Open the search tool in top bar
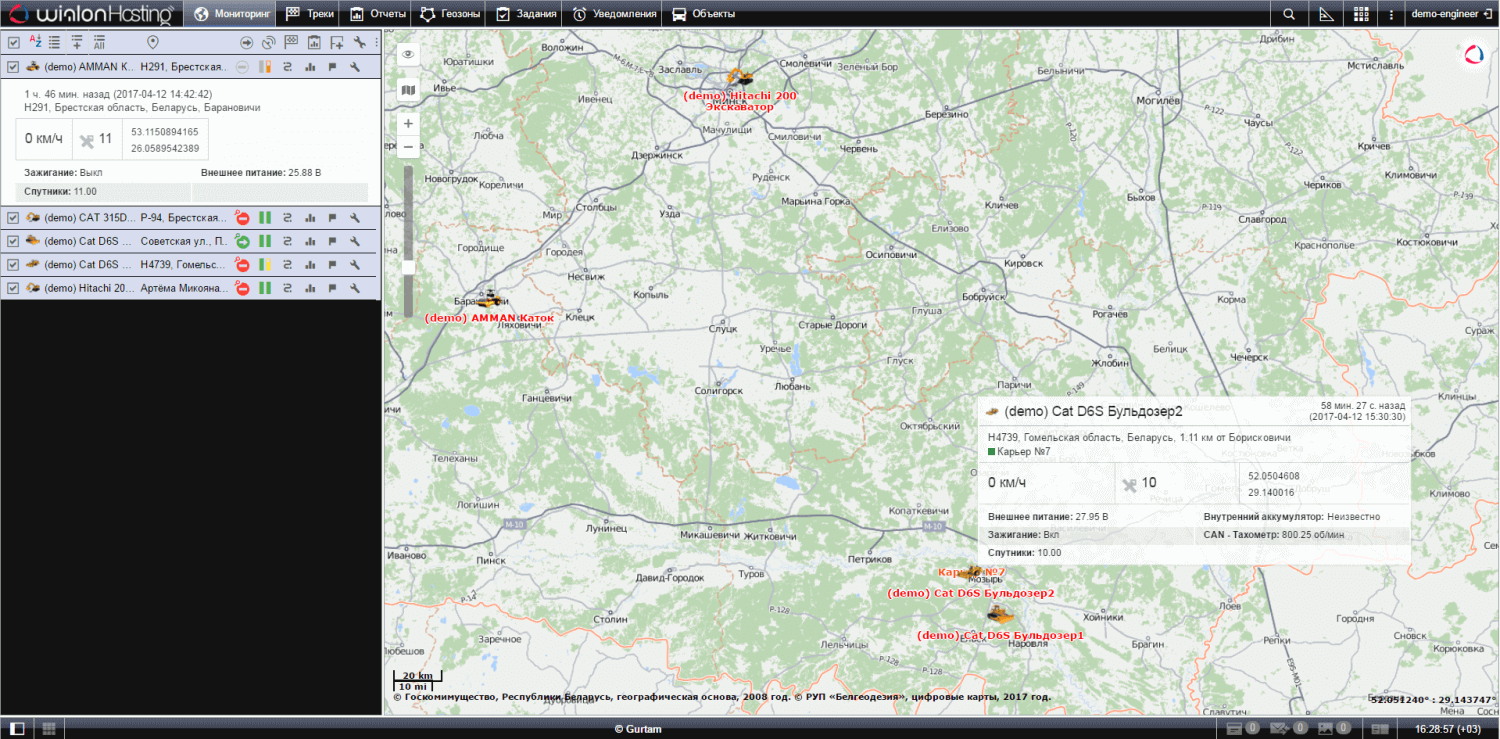Viewport: 1500px width, 739px height. (1289, 14)
